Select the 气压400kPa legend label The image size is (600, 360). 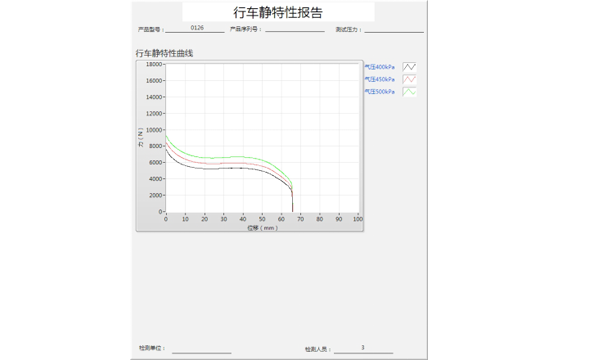(379, 67)
